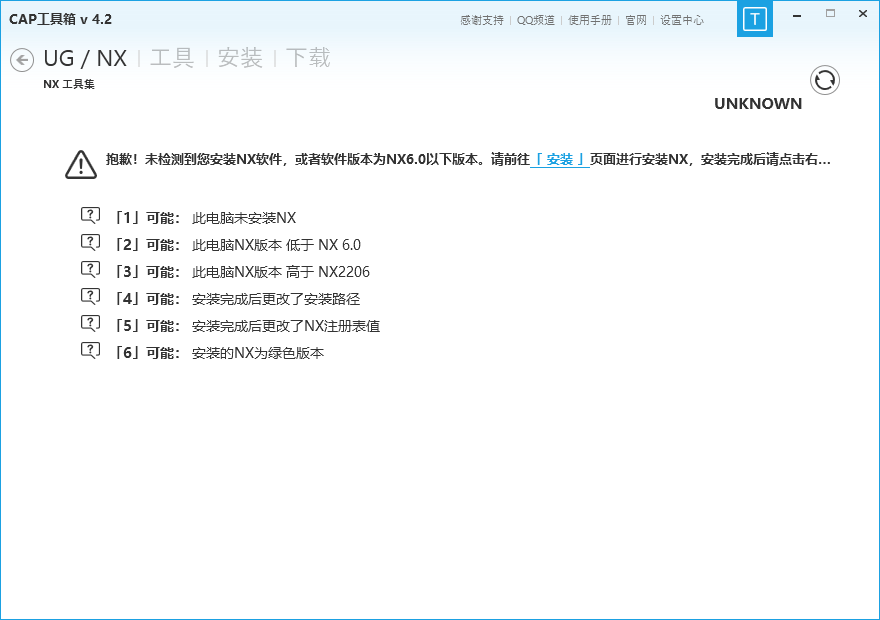Image resolution: width=880 pixels, height=620 pixels.
Task: Open 设置中心 in top menu
Action: 682,20
